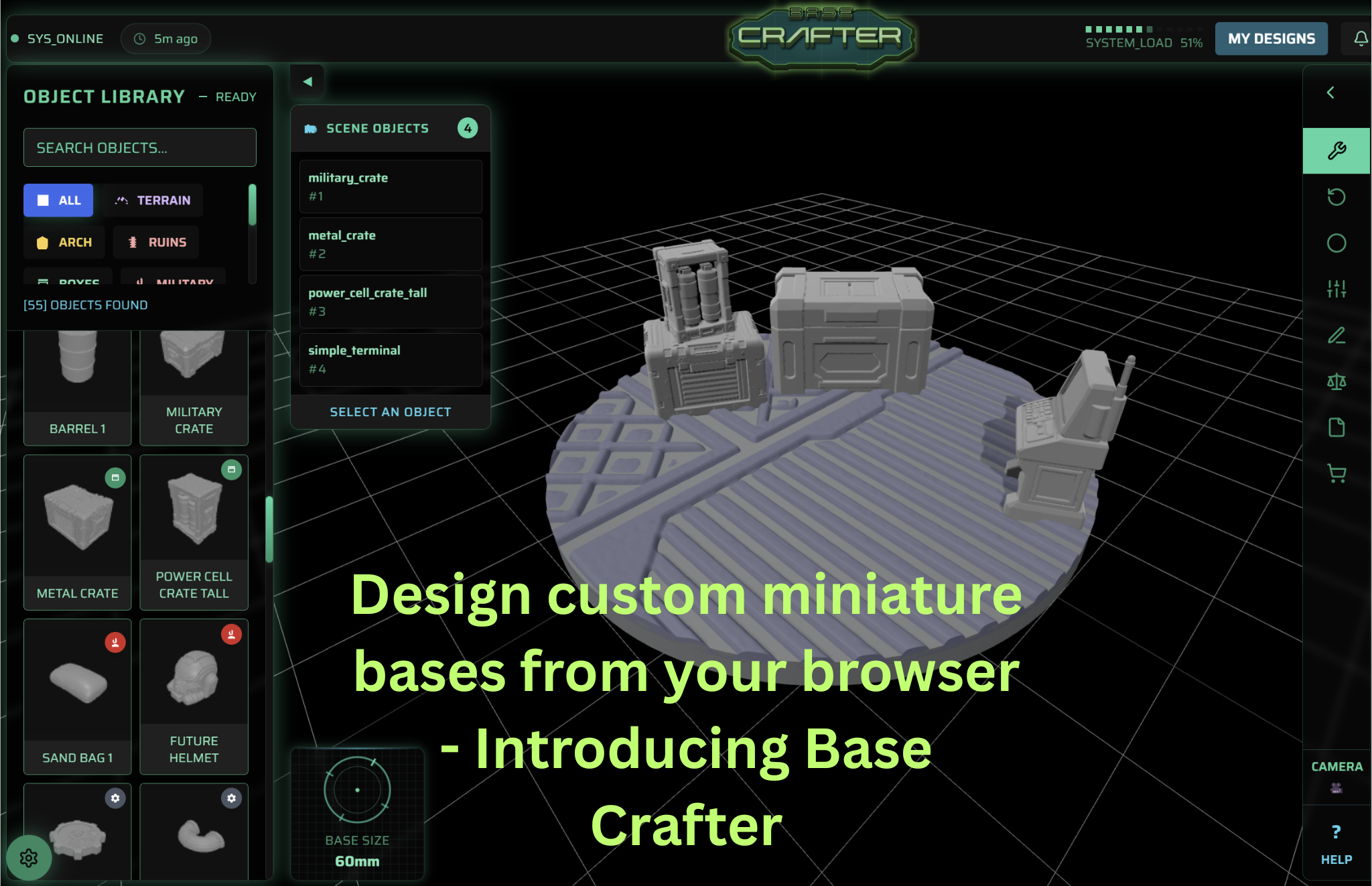
Task: Click the gear badge on bottom-left thumbnail
Action: click(115, 798)
